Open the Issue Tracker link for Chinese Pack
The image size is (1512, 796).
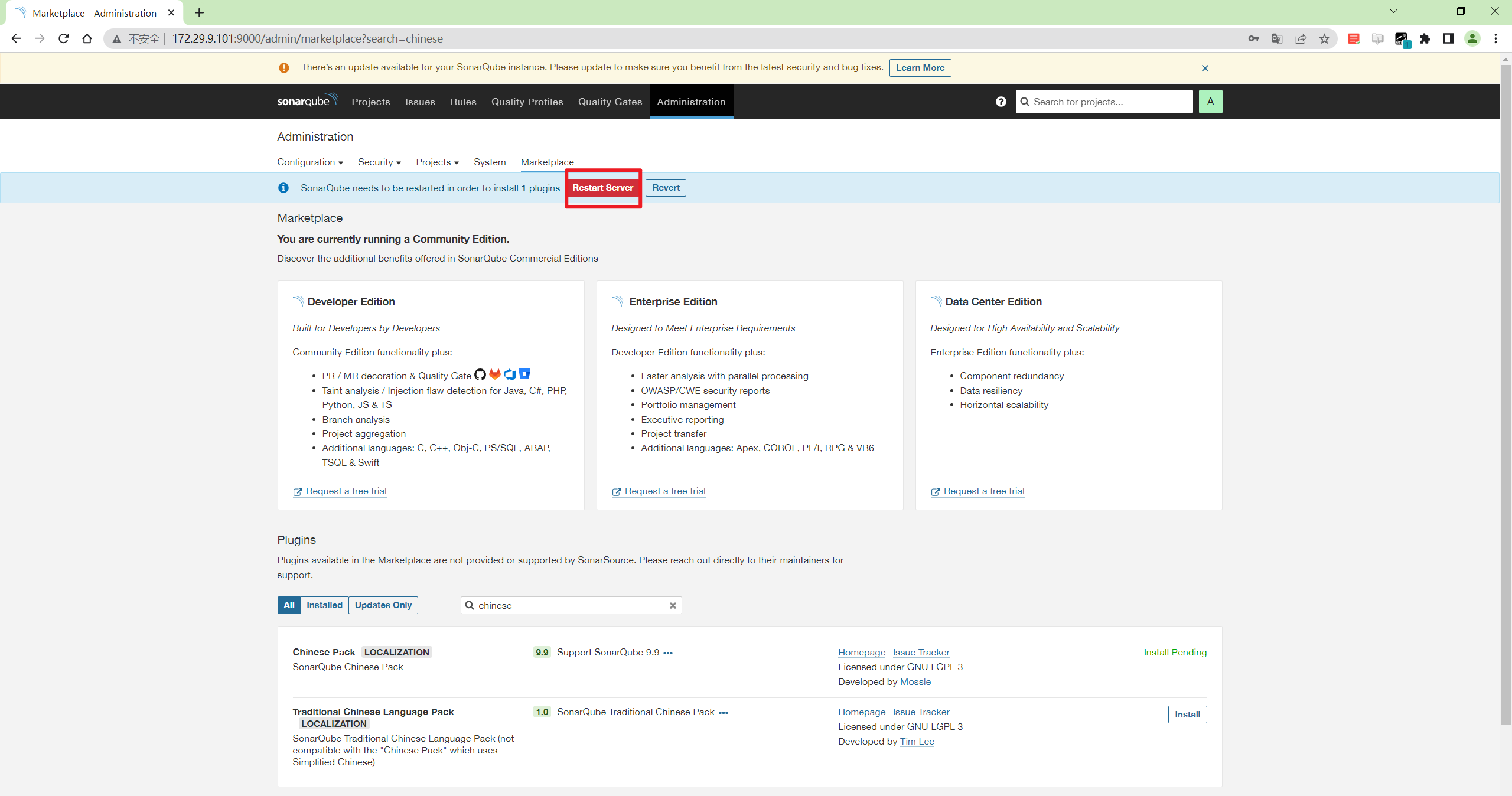920,652
